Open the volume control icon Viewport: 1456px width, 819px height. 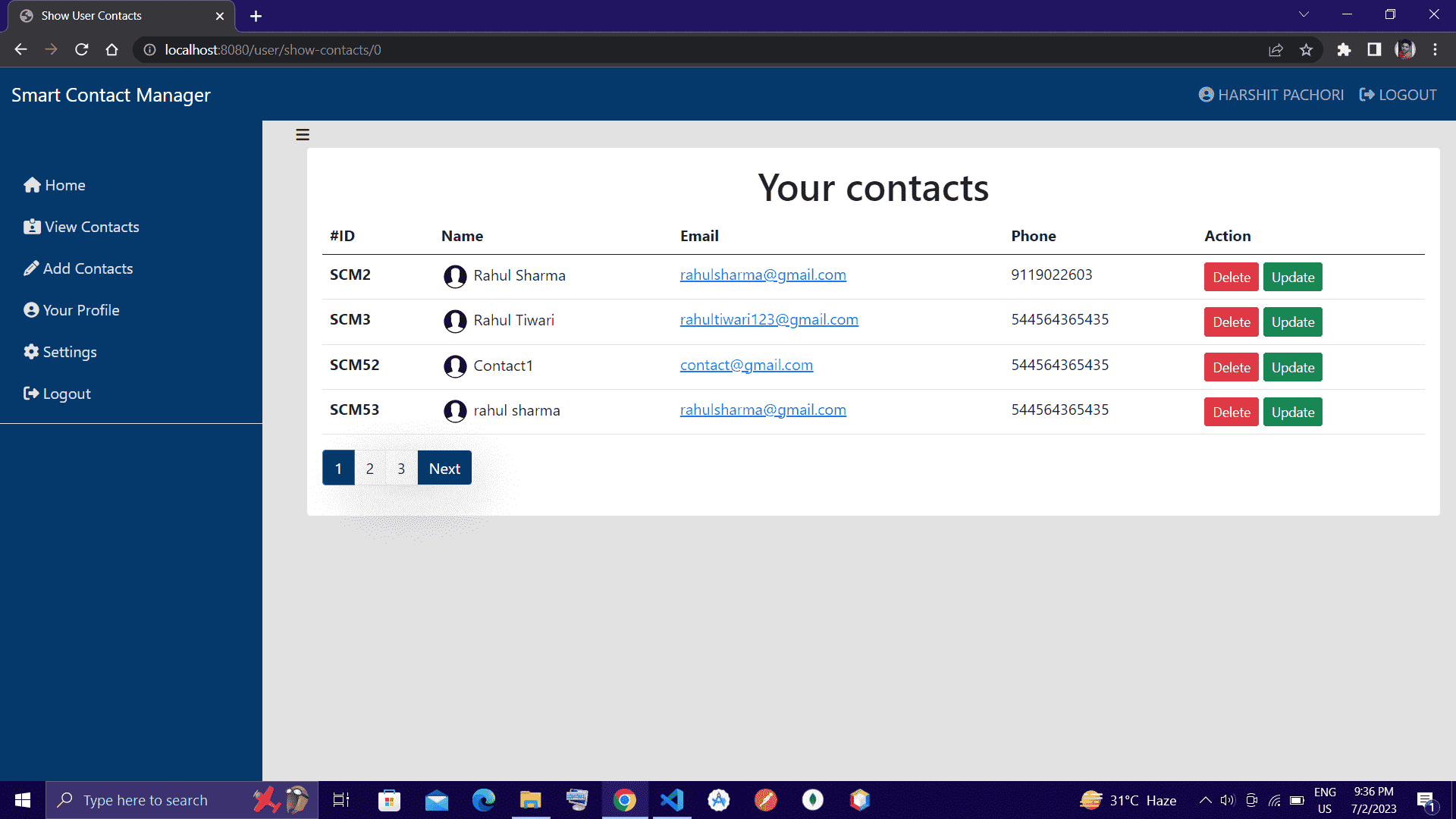pyautogui.click(x=1228, y=800)
